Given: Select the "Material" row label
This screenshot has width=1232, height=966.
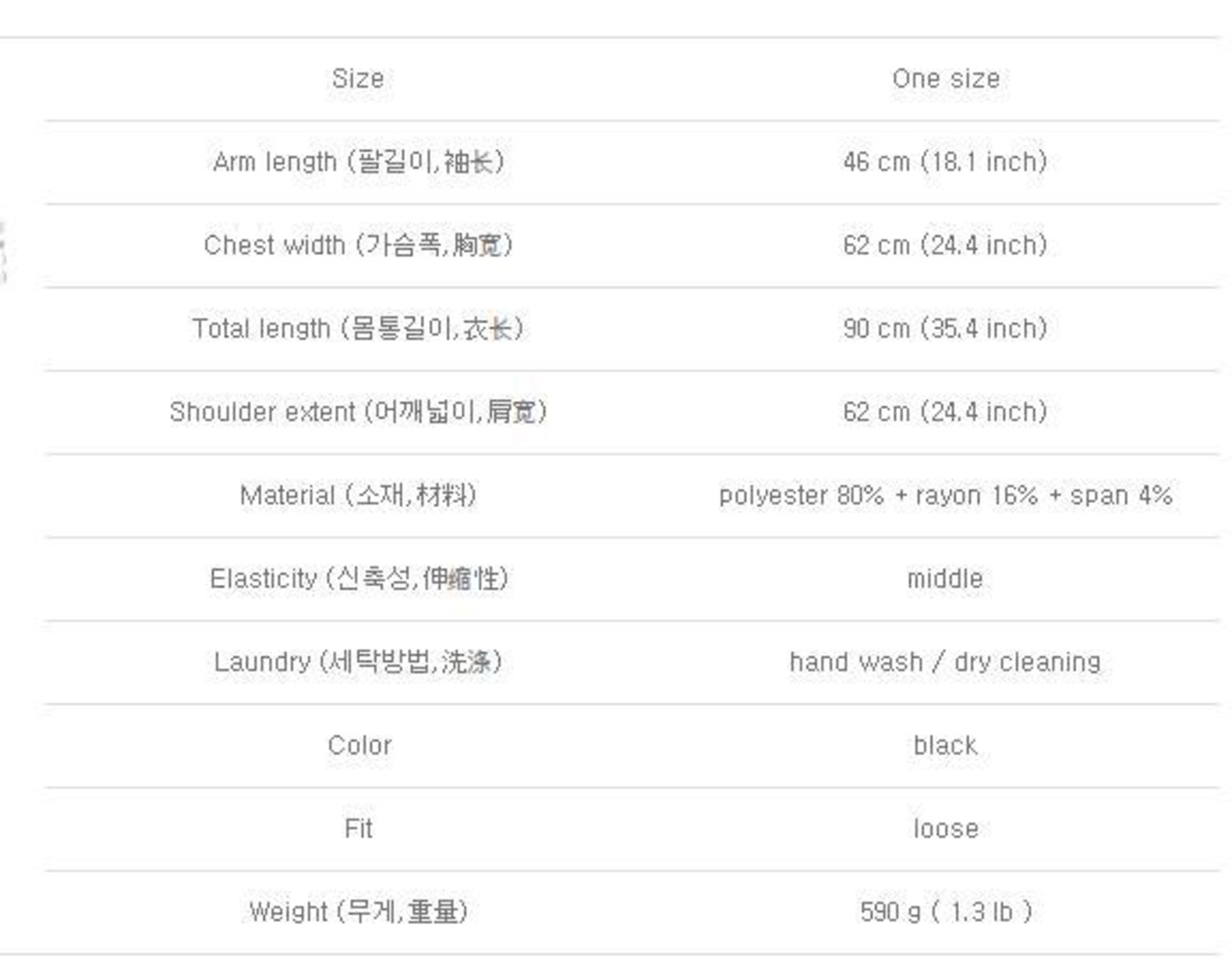Looking at the screenshot, I should (358, 496).
